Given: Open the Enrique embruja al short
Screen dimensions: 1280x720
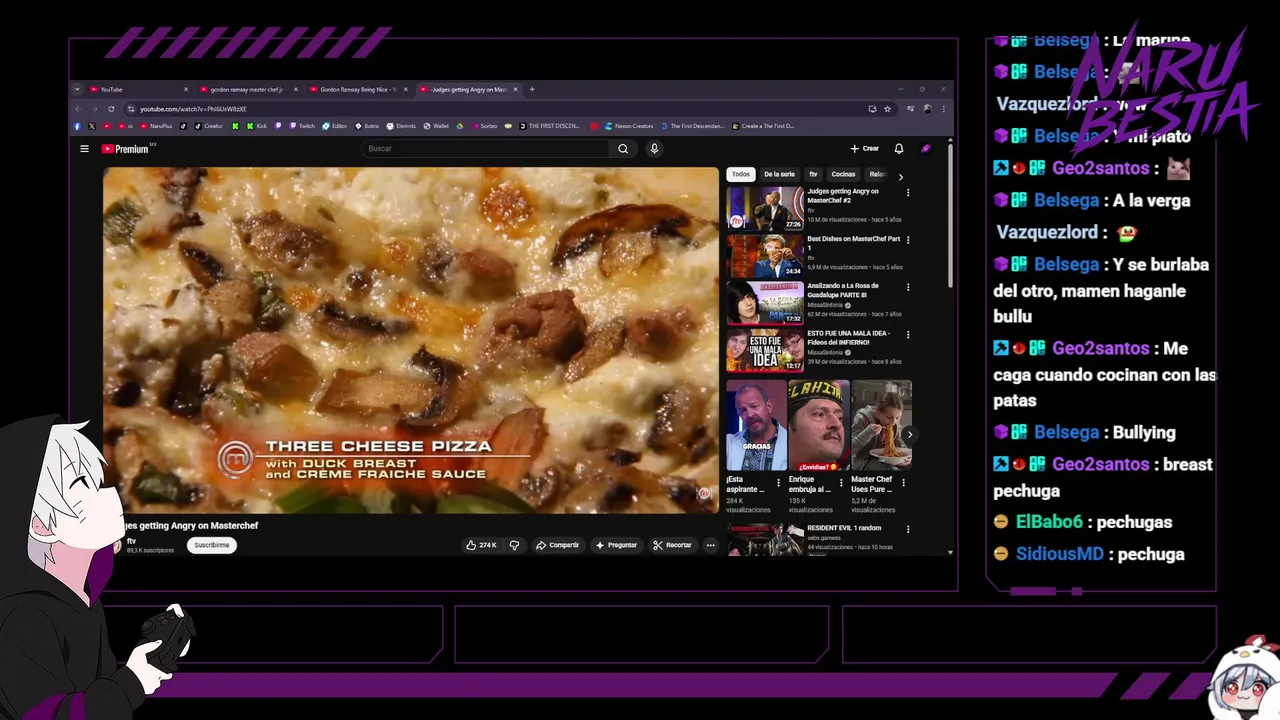Looking at the screenshot, I should [818, 425].
